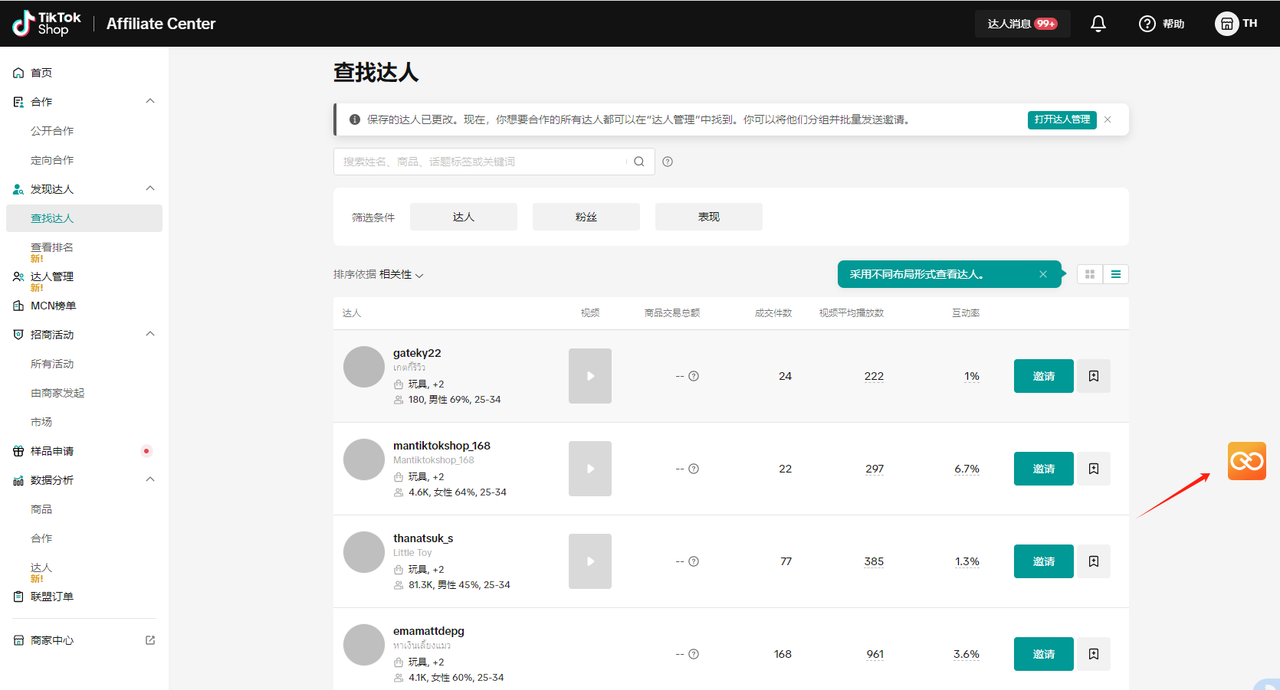Click the 互动率 column header
This screenshot has width=1280, height=690.
(x=965, y=313)
